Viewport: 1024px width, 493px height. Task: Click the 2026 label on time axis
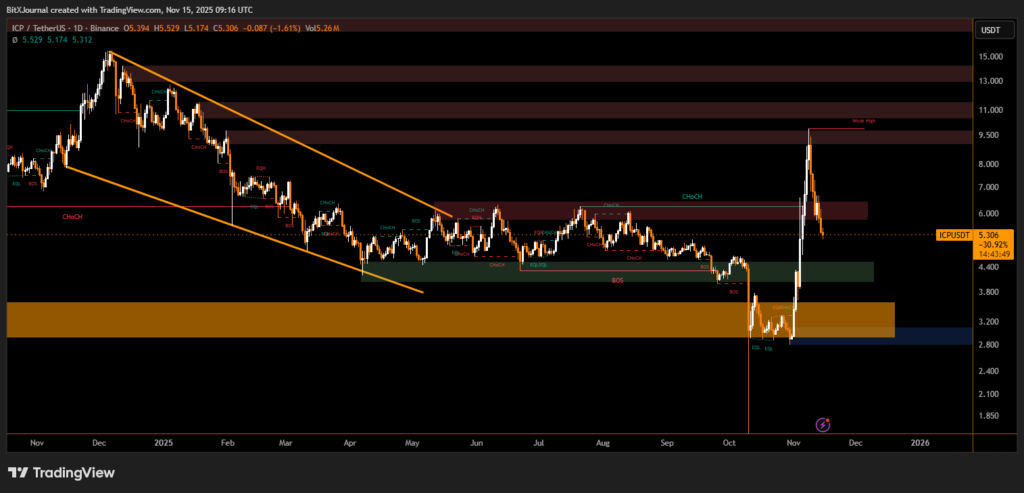pos(920,440)
